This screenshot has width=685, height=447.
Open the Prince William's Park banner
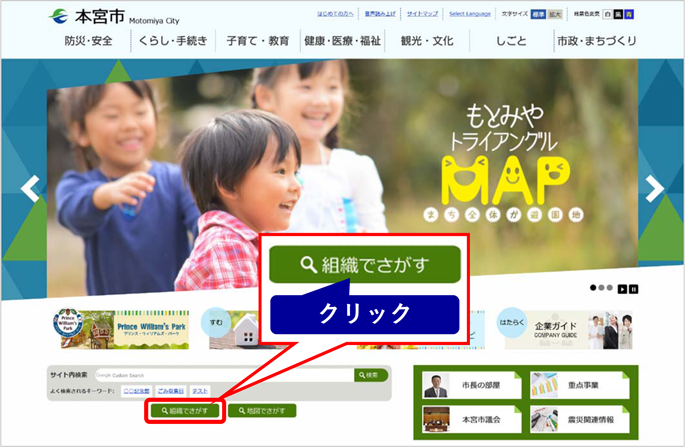[121, 329]
